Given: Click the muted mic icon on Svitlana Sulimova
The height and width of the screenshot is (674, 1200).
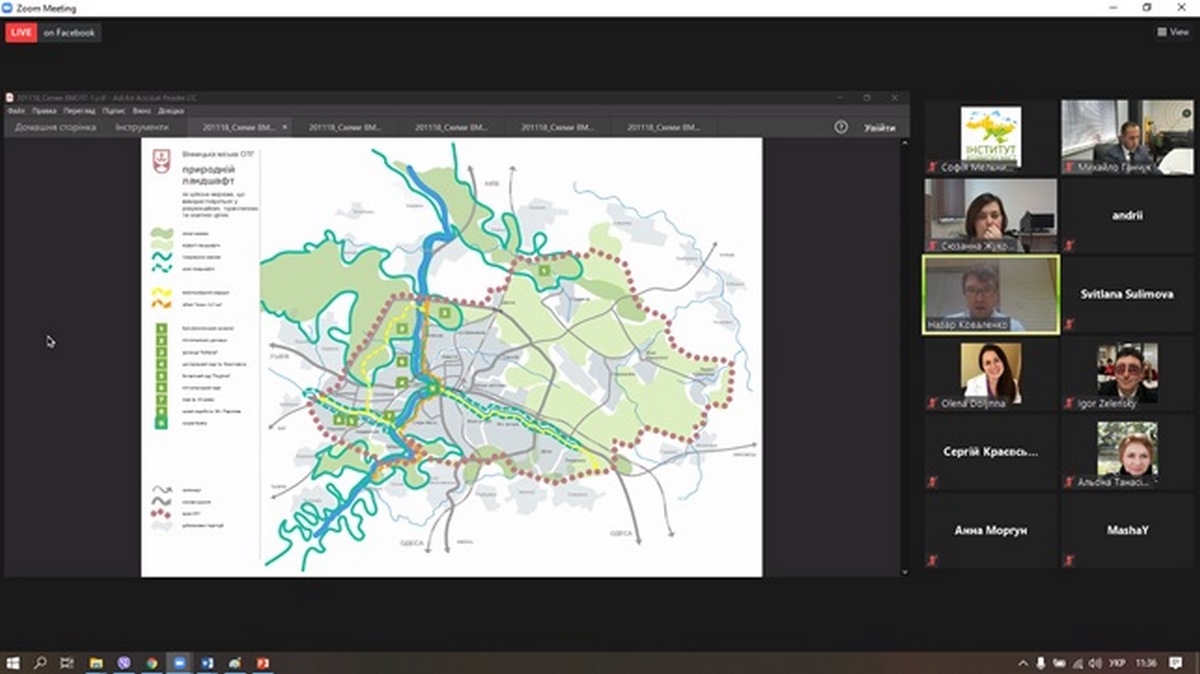Looking at the screenshot, I should tap(1069, 324).
